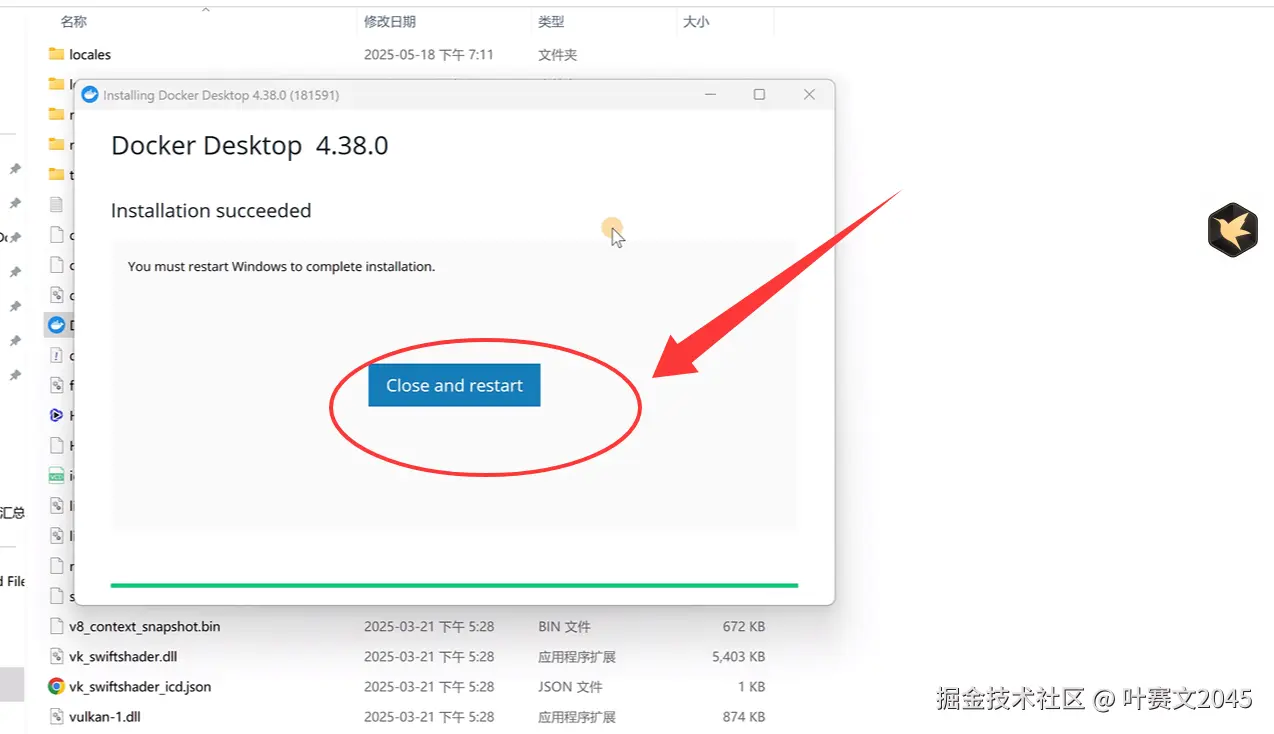The height and width of the screenshot is (734, 1274).
Task: Click the 1 KB size cell
Action: [751, 686]
